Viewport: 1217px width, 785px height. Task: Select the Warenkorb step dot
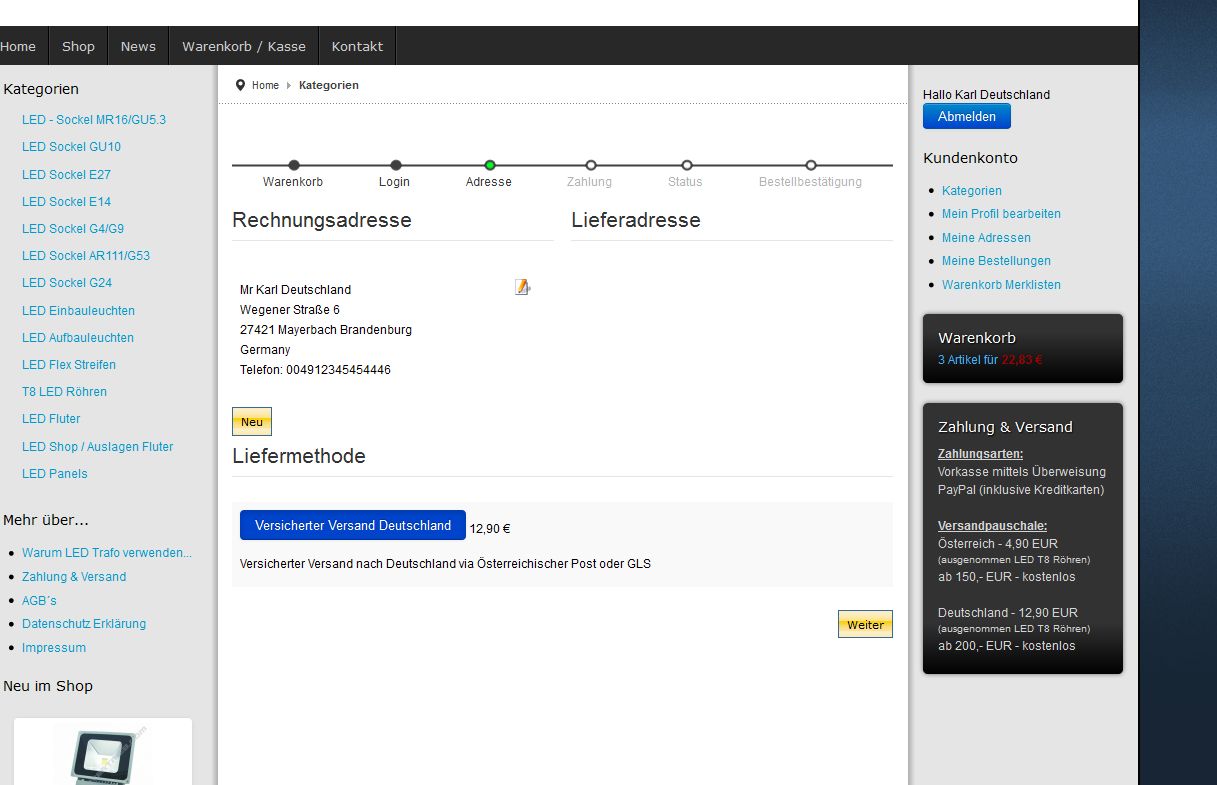[294, 165]
